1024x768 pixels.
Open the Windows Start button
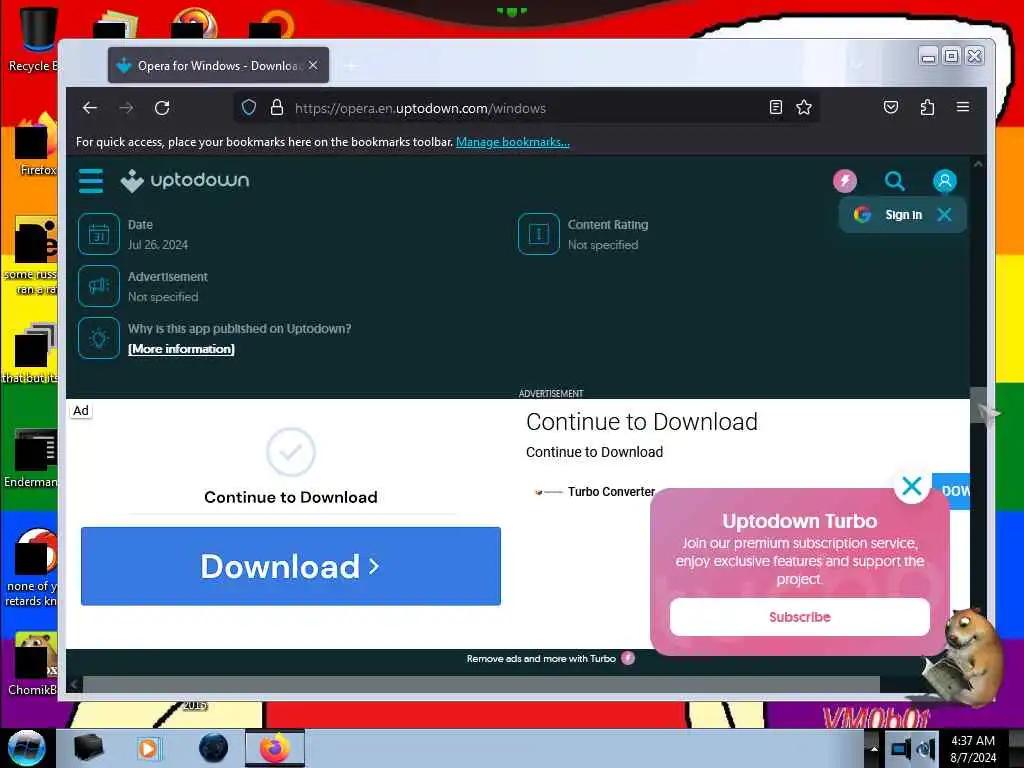27,748
